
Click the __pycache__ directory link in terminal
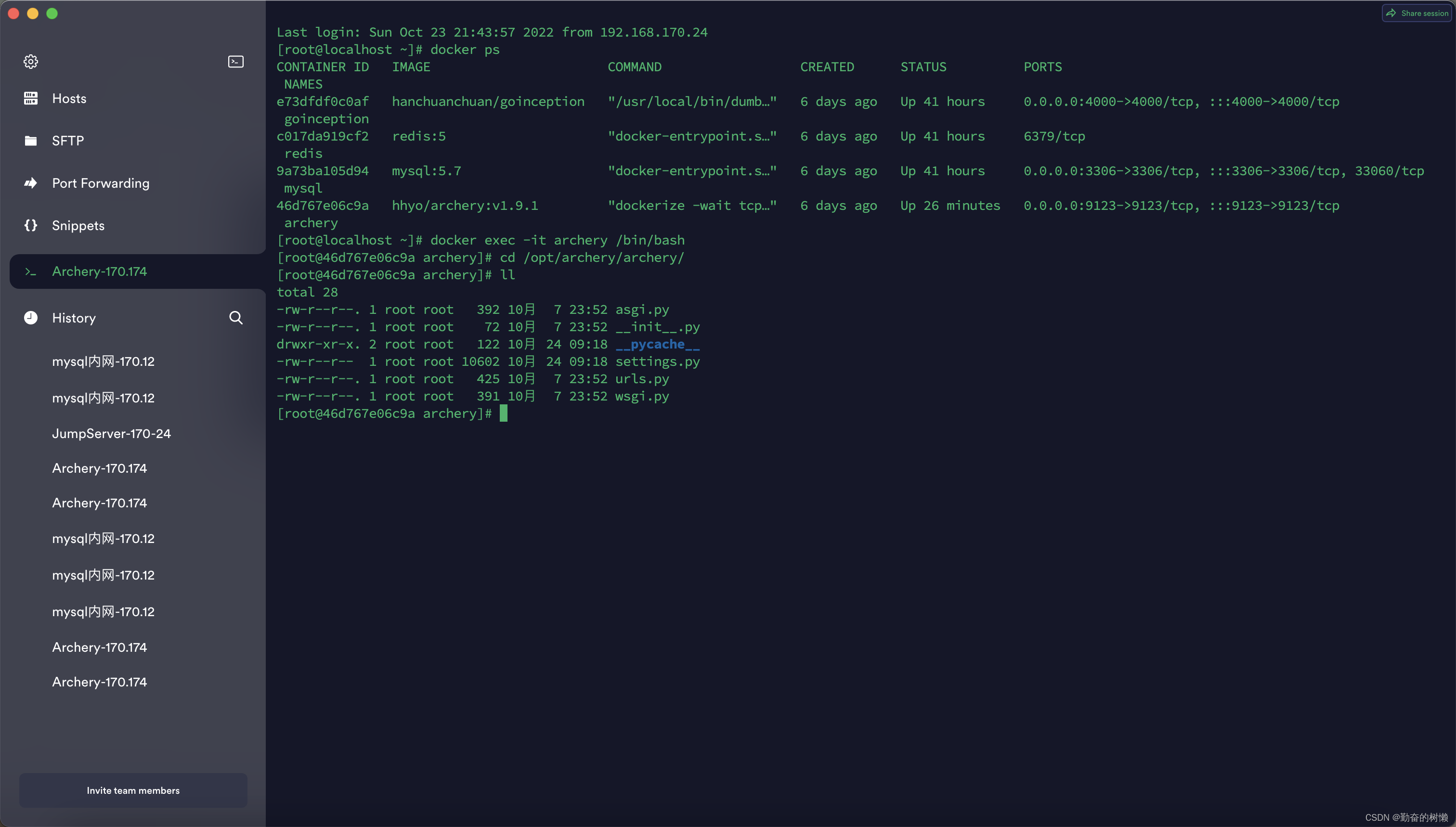click(657, 344)
